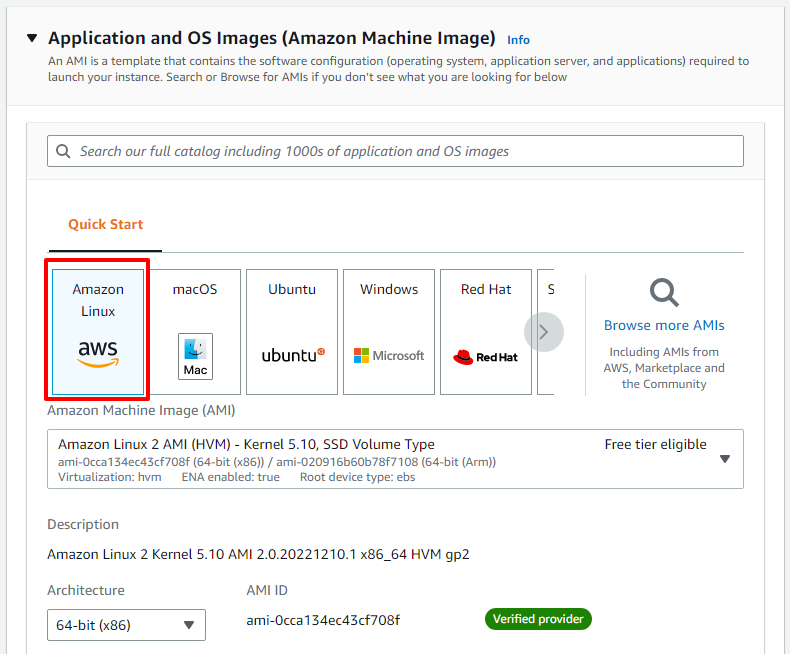
Task: Click the search magnifier icon in catalog field
Action: point(63,151)
